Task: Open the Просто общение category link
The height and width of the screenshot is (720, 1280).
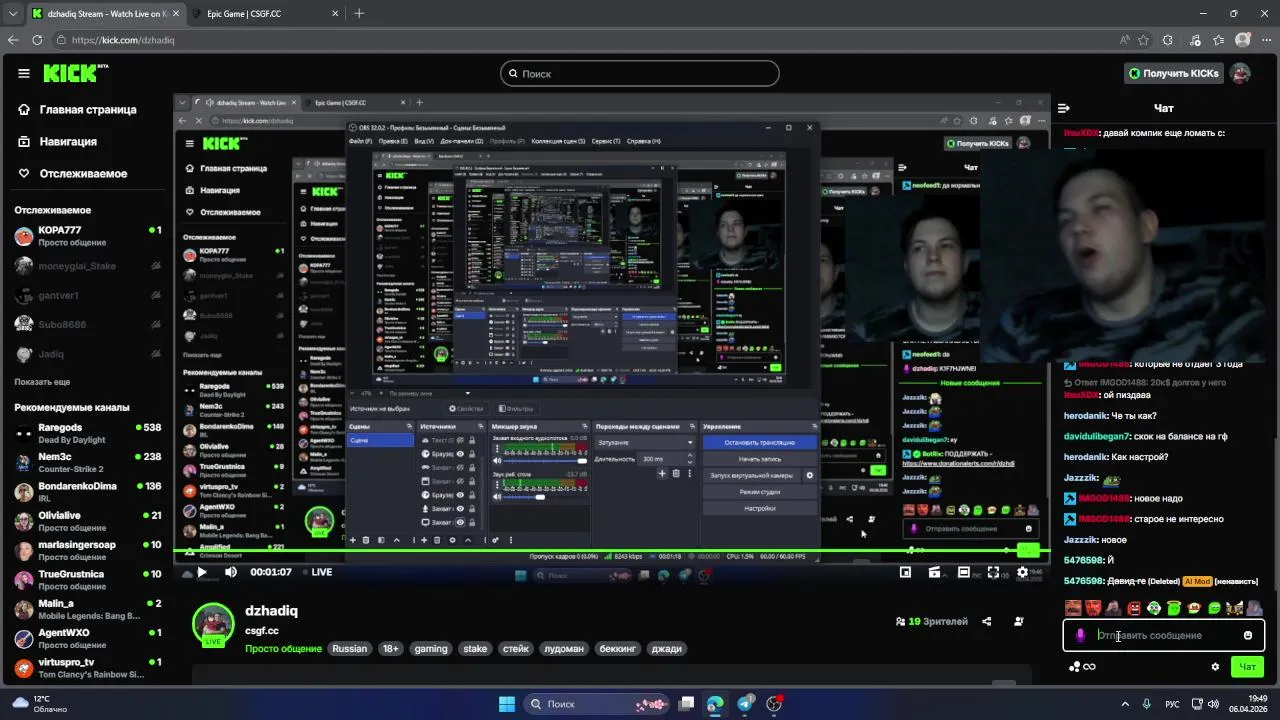Action: click(285, 648)
